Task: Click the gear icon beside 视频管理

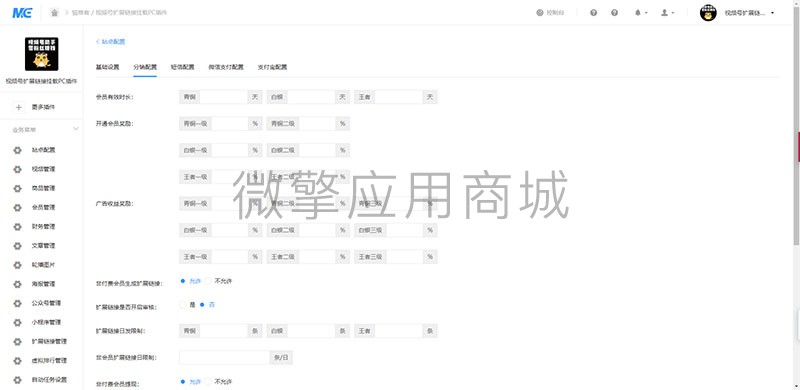Action: tap(18, 169)
